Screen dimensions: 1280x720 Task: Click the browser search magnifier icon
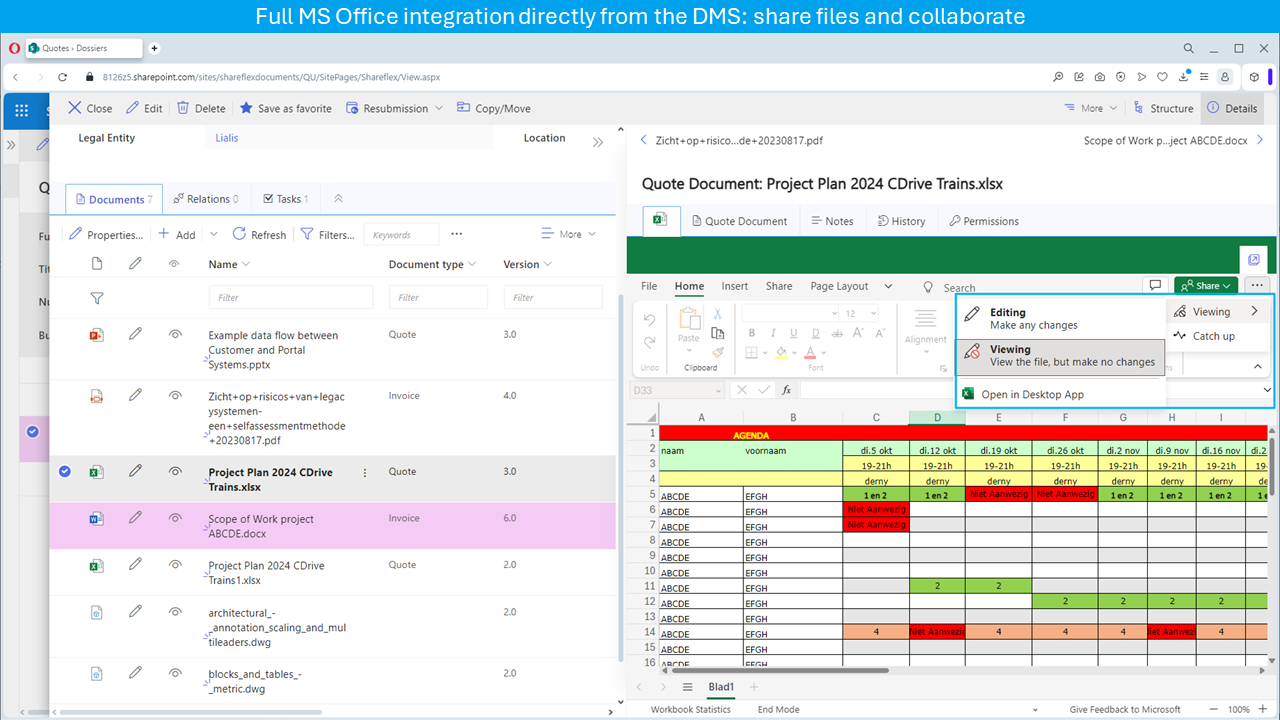(x=1189, y=48)
